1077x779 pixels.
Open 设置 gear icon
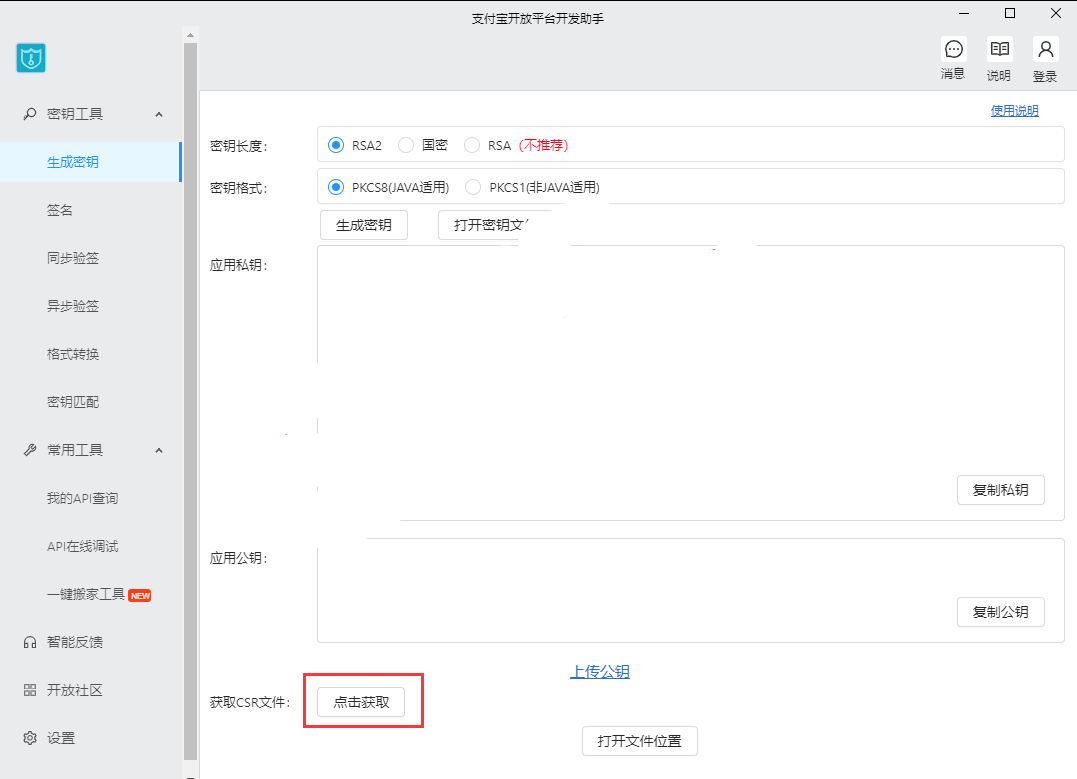click(30, 738)
